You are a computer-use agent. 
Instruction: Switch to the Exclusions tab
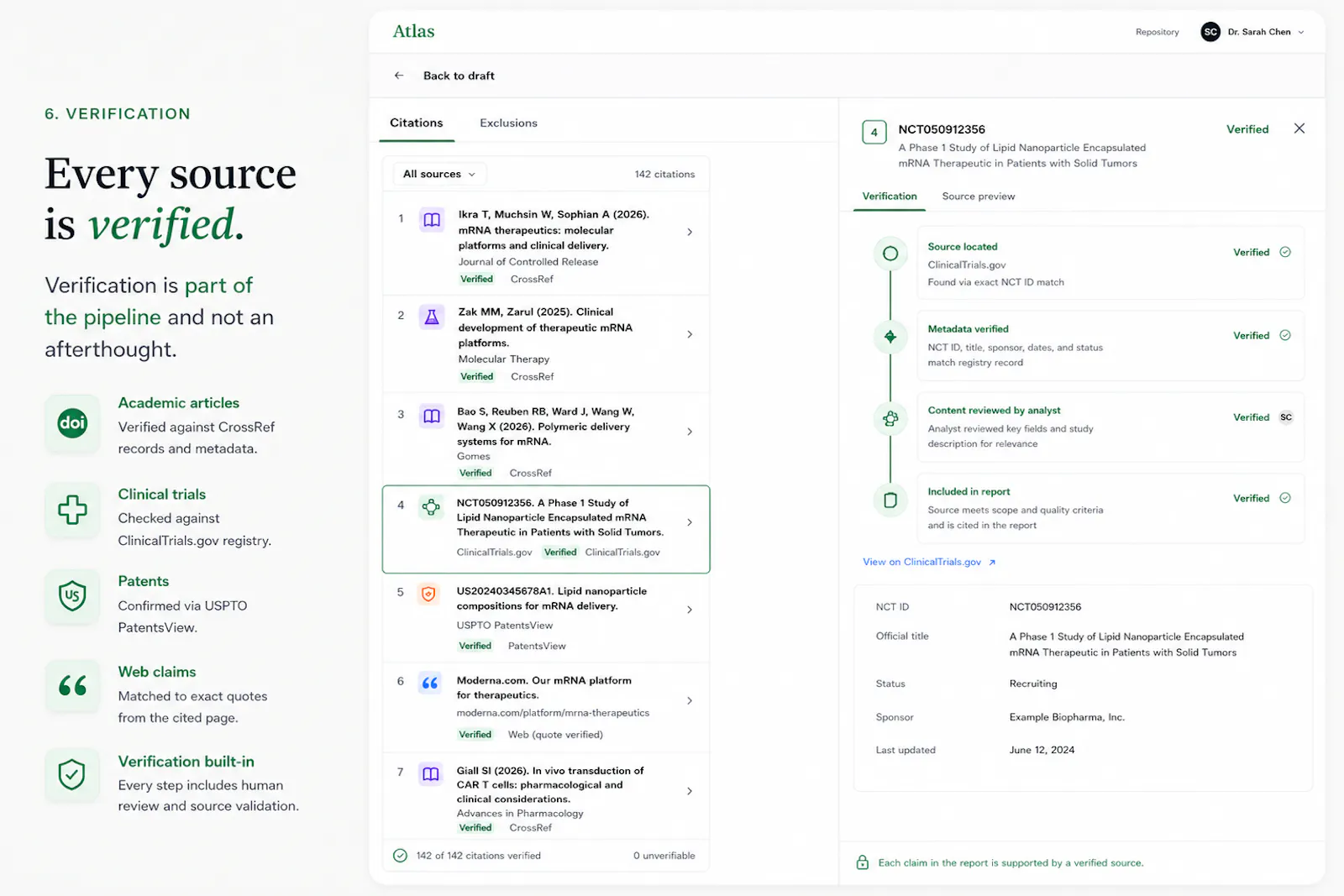(508, 123)
